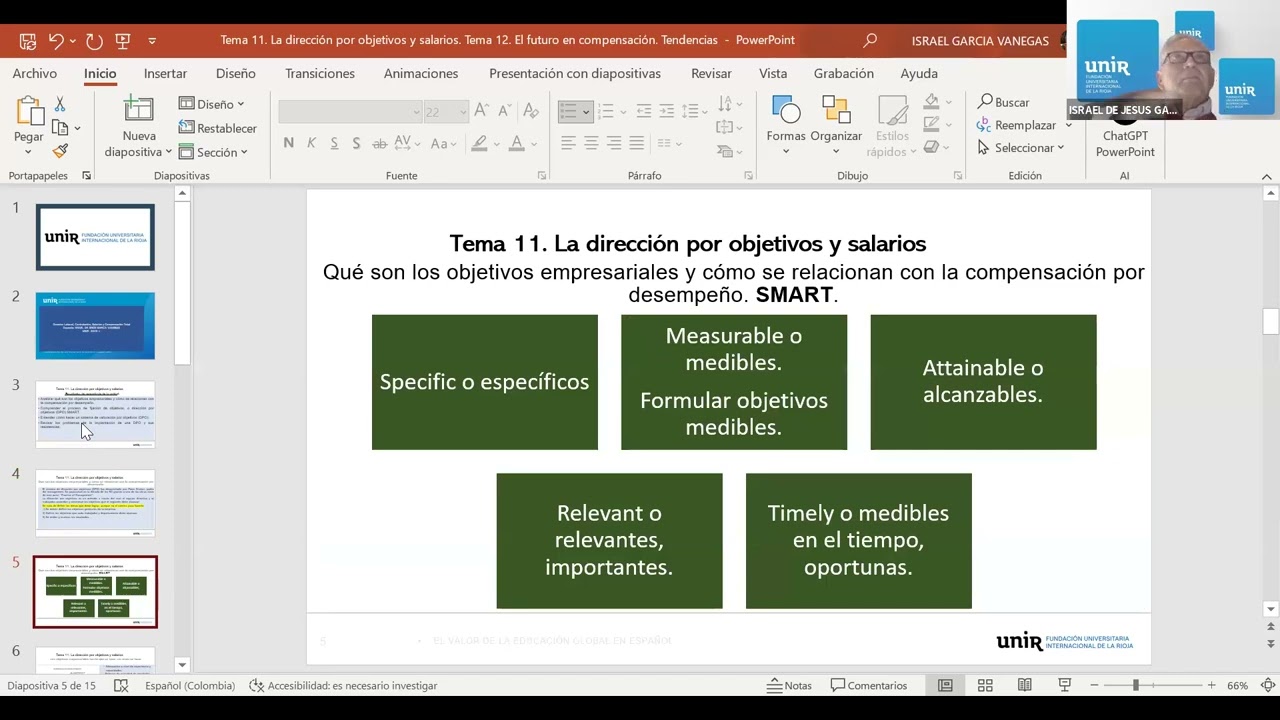Open change case Aa dropdown

pos(443,143)
